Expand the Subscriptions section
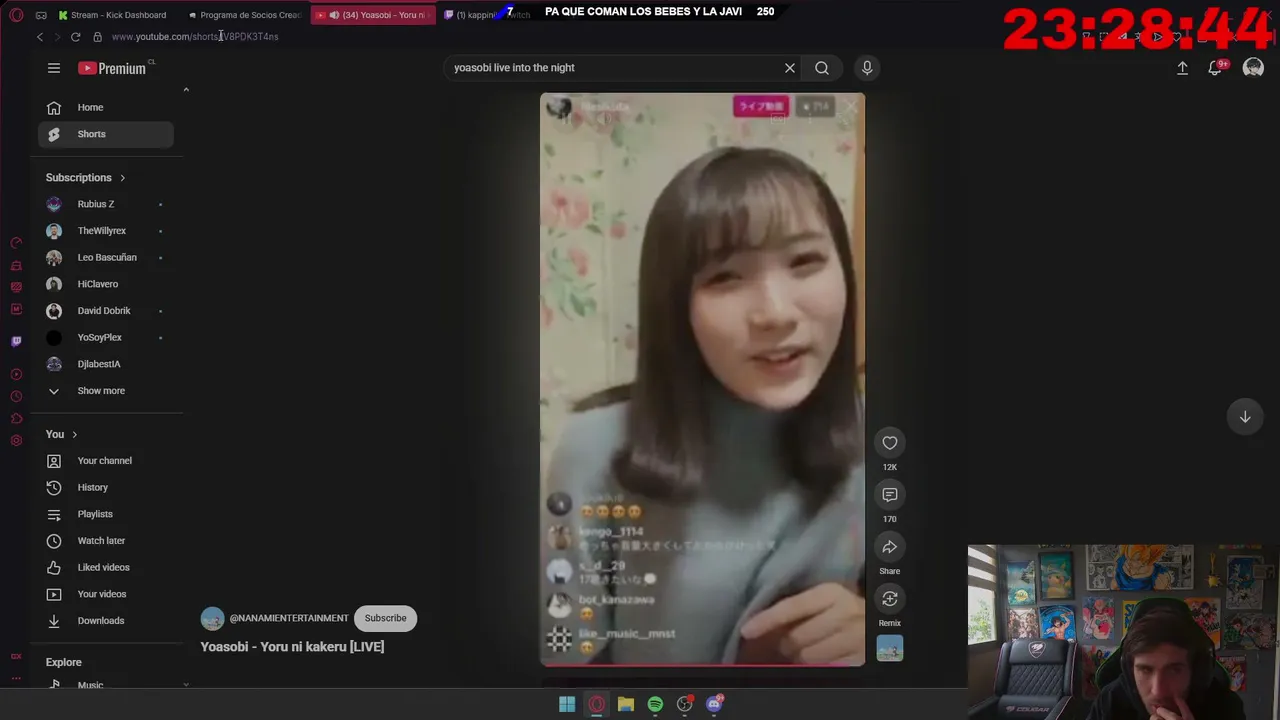Screen dimensions: 1280x720 pos(86,178)
